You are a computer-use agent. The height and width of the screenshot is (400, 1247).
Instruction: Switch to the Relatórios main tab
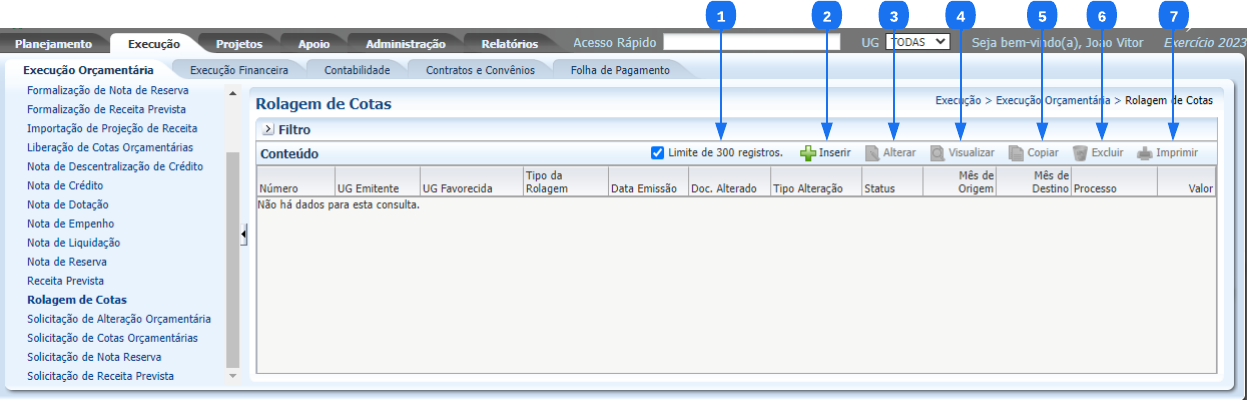pos(509,44)
